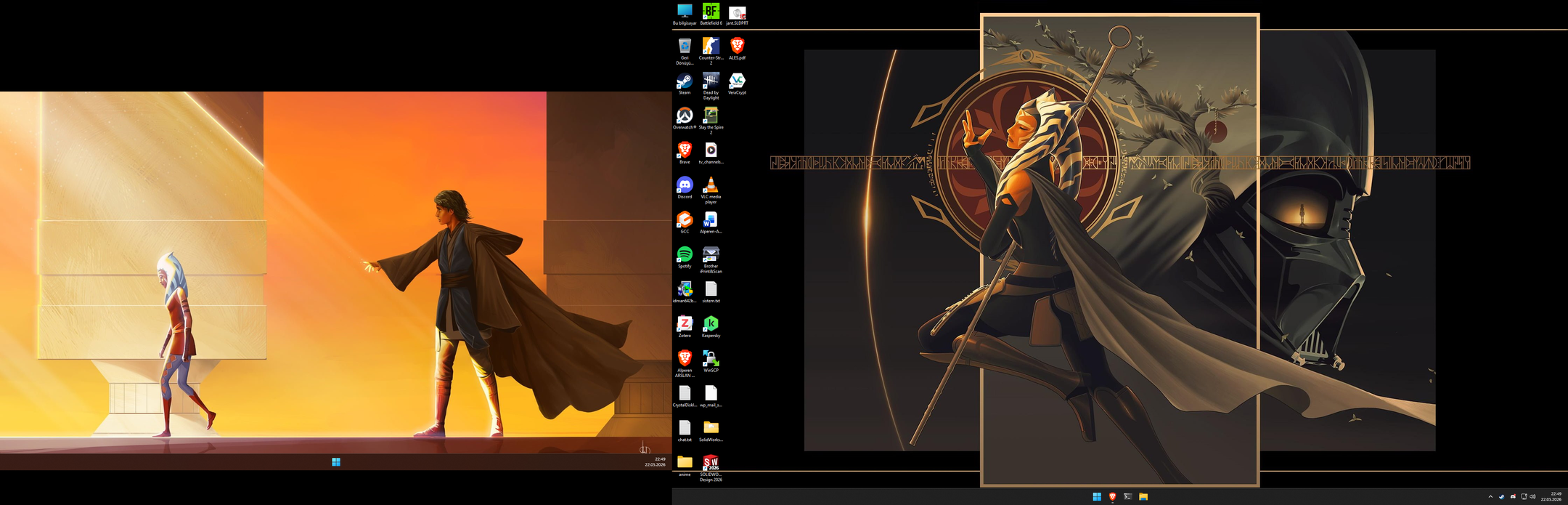Launch Overwatch desktop shortcut
The width and height of the screenshot is (1568, 505).
685,119
